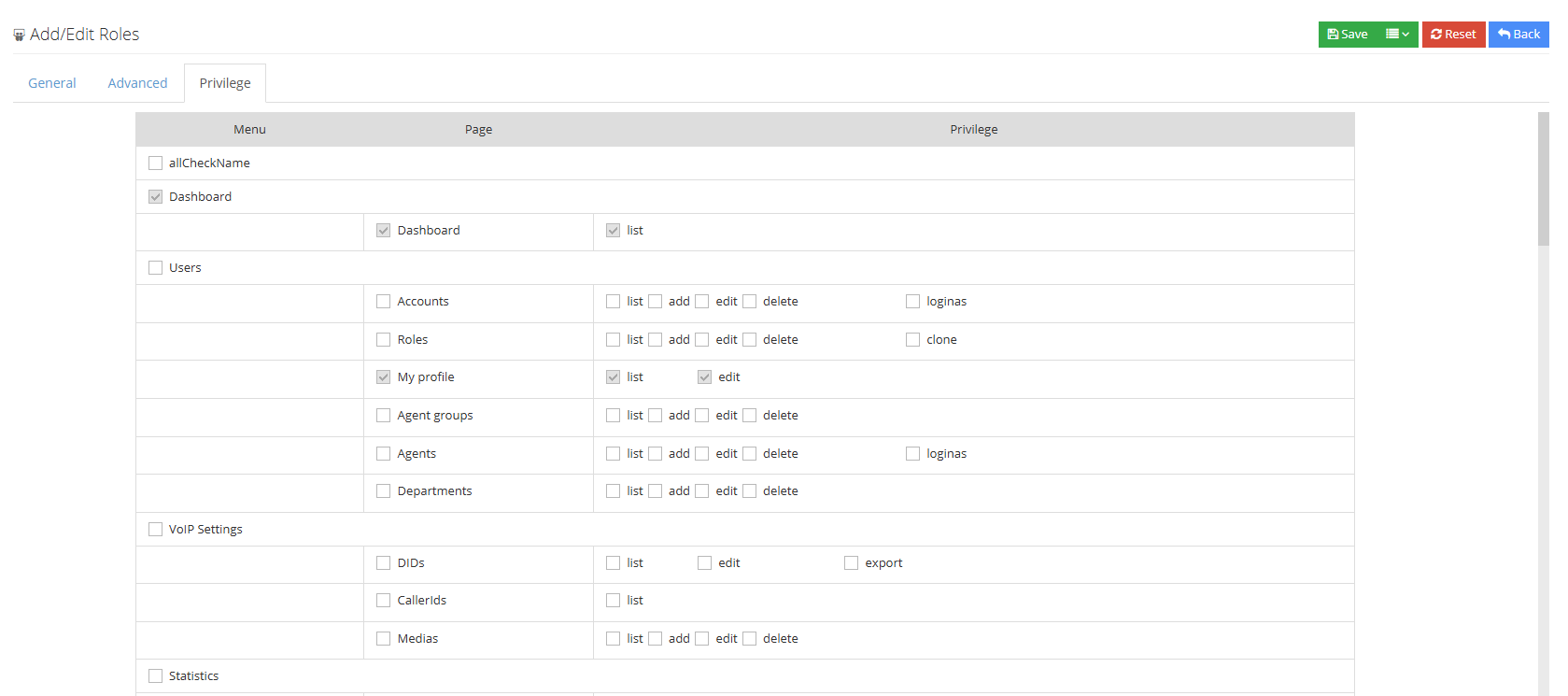Viewport: 1568px width, 696px height.
Task: Toggle edit privilege for My profile
Action: pyautogui.click(x=704, y=377)
